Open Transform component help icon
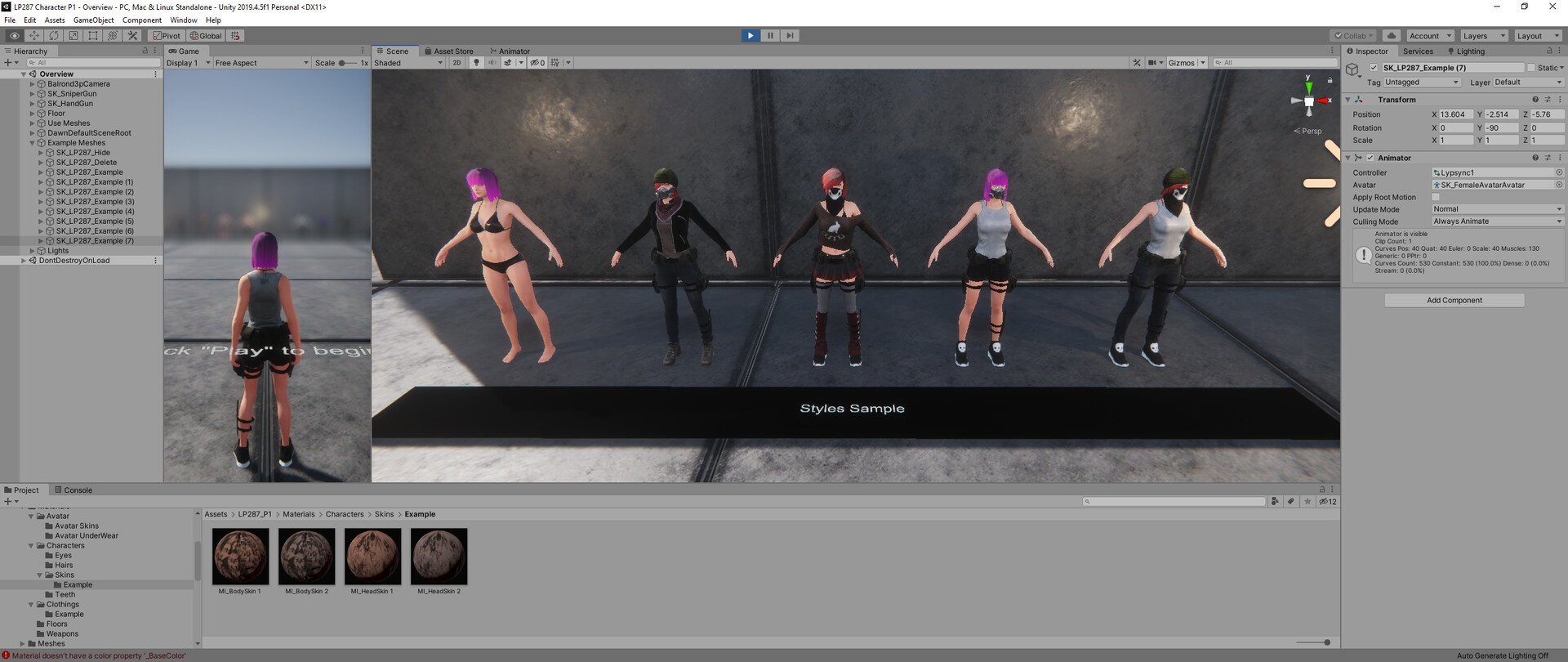This screenshot has width=1568, height=662. tap(1535, 100)
